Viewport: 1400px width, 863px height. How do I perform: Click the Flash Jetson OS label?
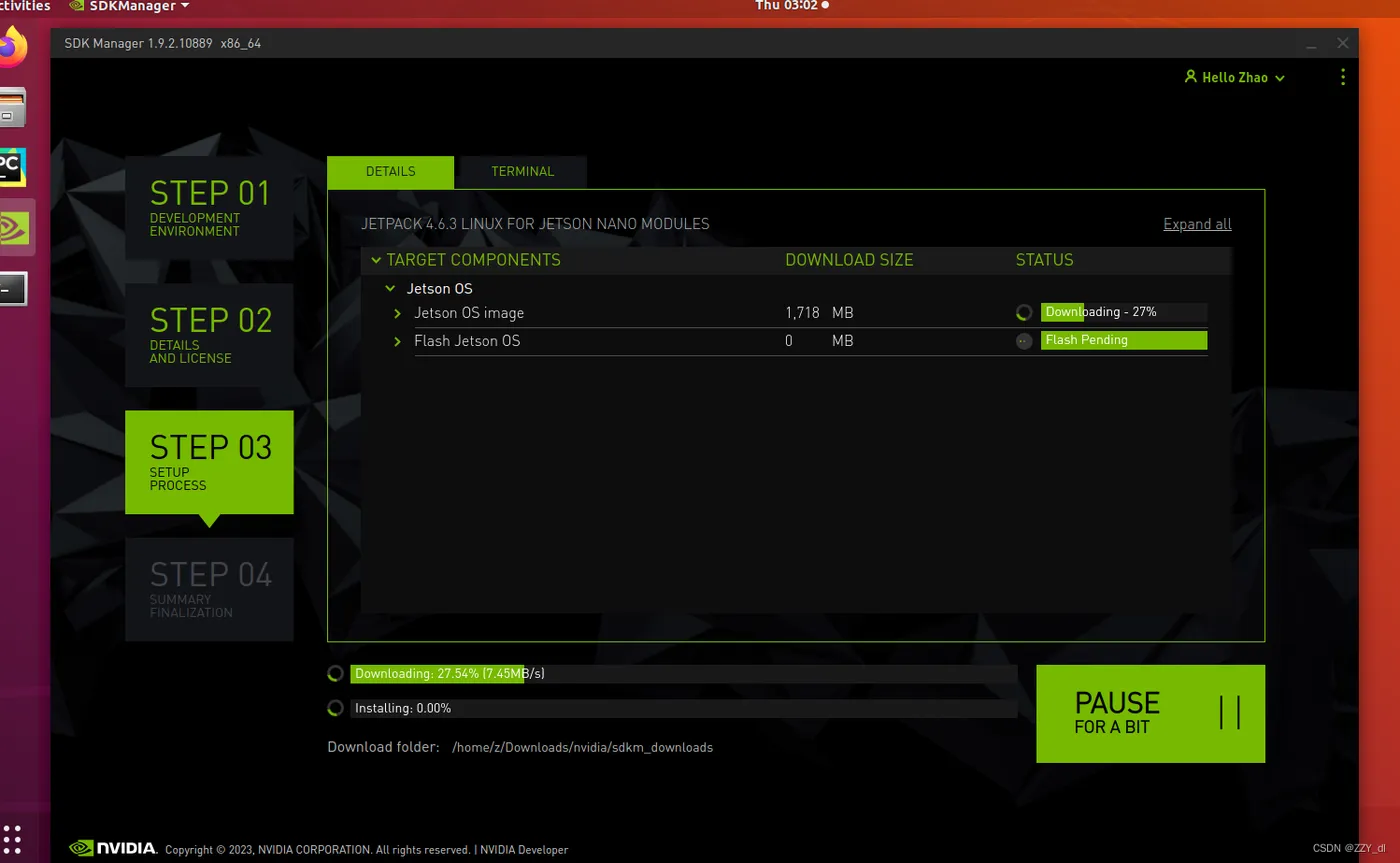point(467,341)
